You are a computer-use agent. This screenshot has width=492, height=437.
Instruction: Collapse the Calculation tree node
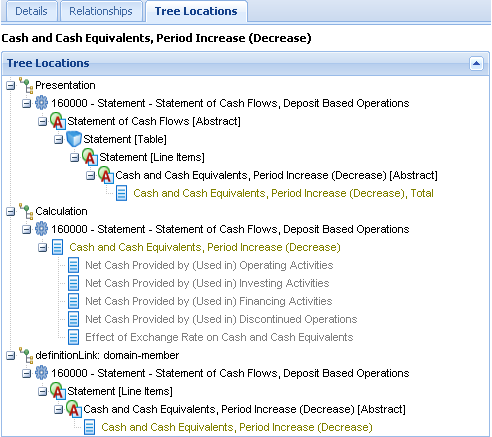[11, 212]
